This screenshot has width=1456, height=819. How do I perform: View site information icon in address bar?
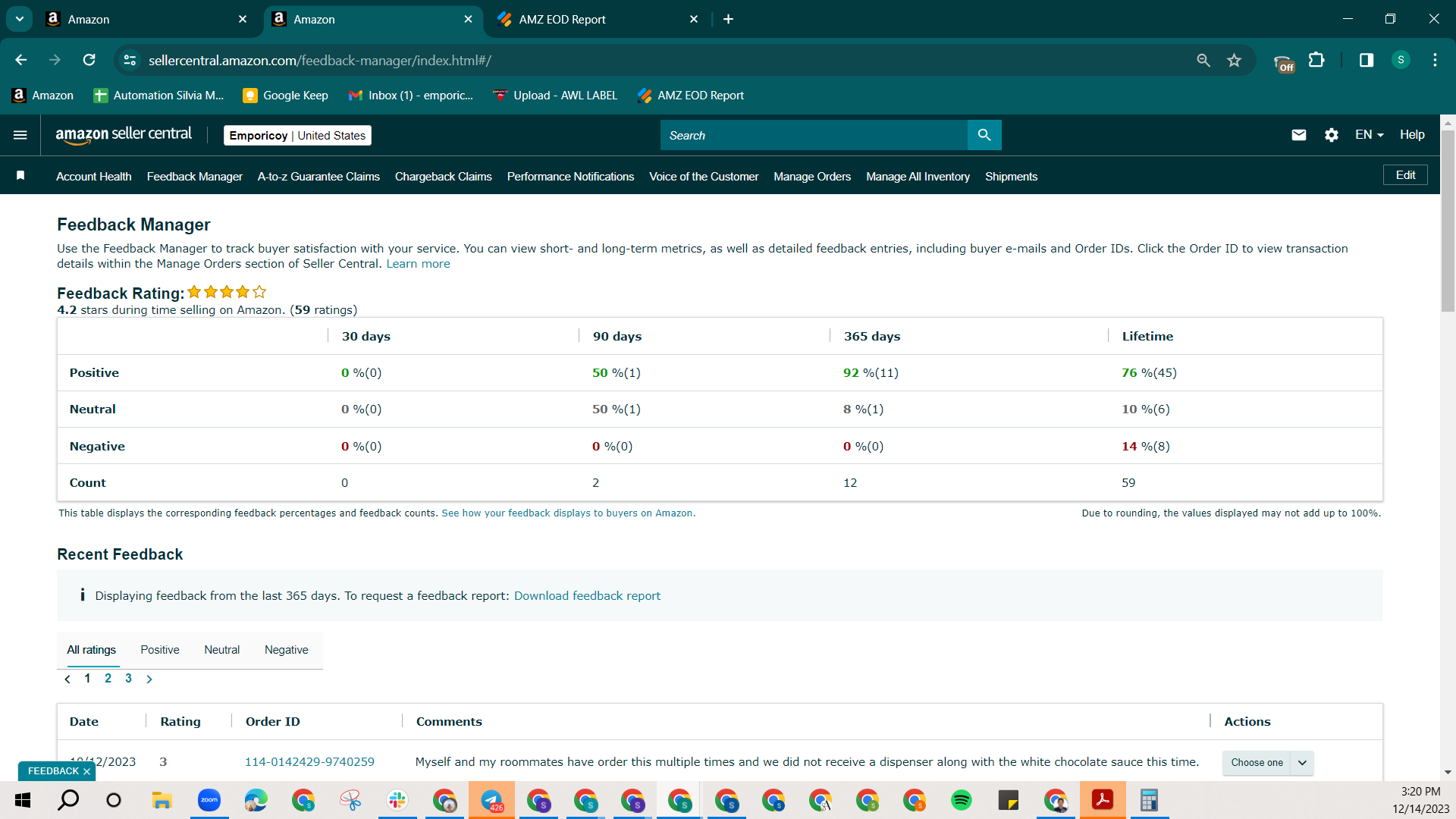pyautogui.click(x=130, y=60)
